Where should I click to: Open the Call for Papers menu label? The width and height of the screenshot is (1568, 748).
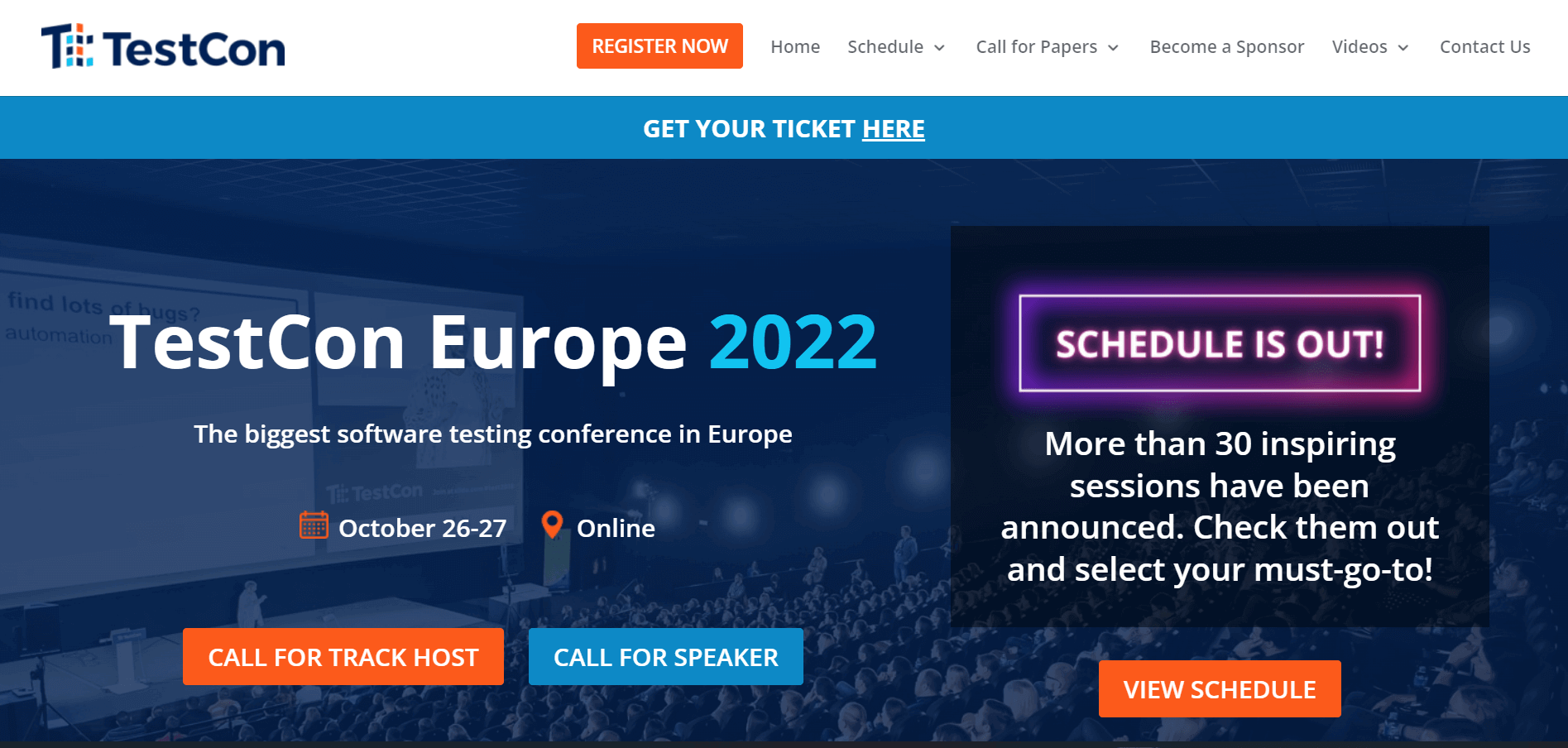click(1036, 47)
